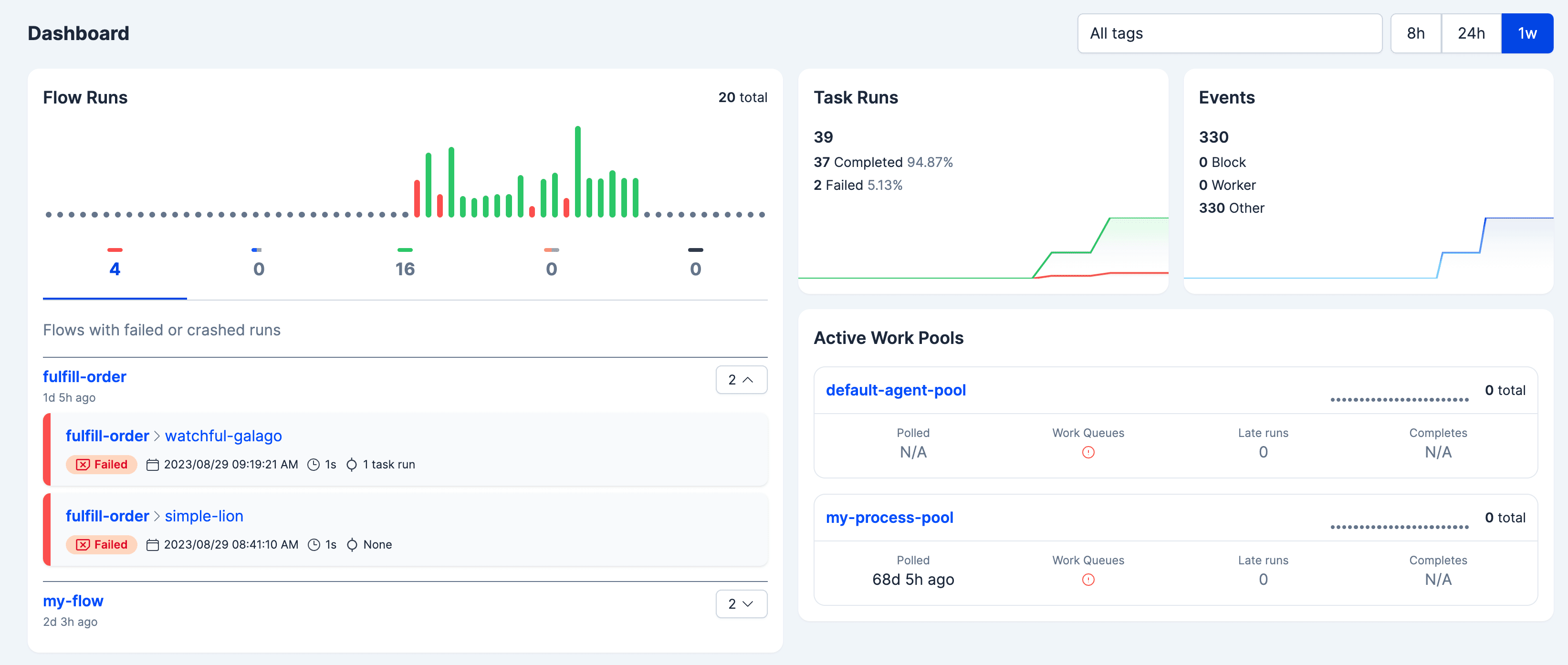This screenshot has height=665, width=1568.
Task: Click the Failed badge icon on the watchful-galago run
Action: click(83, 465)
